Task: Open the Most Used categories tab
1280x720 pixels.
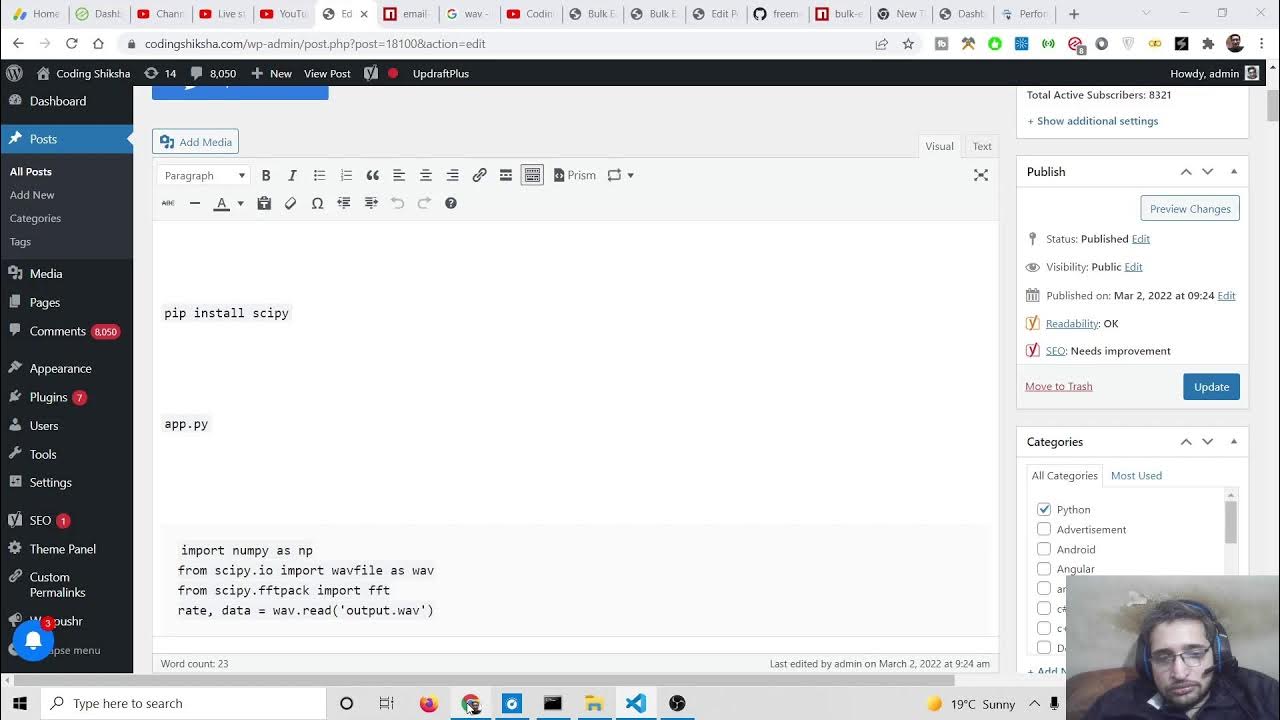Action: (x=1136, y=475)
